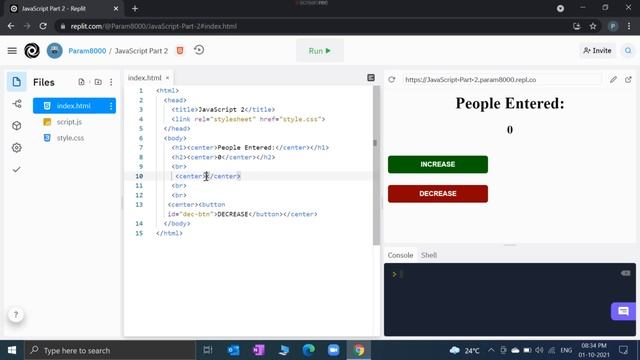The width and height of the screenshot is (640, 360).
Task: Open the preview in a new tab icon
Action: point(628,80)
